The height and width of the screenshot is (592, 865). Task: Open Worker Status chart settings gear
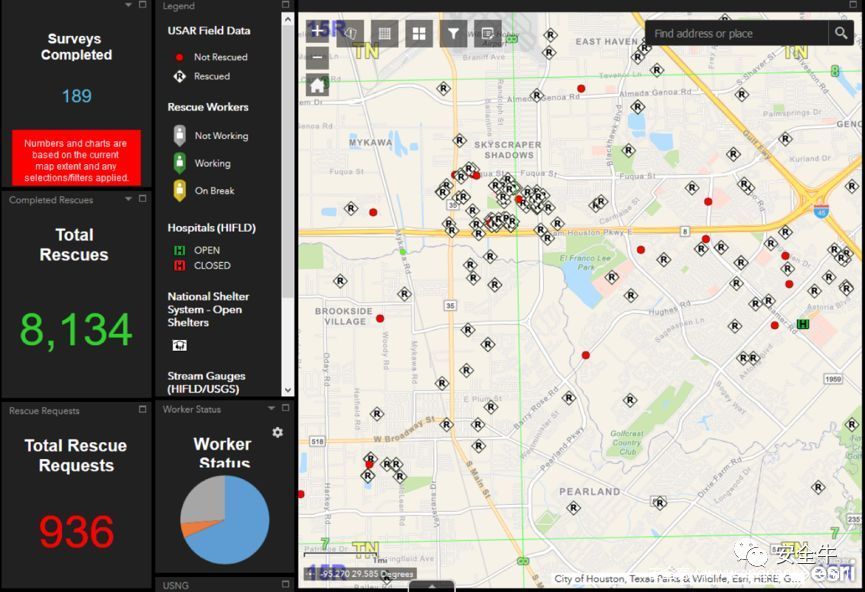tap(277, 432)
